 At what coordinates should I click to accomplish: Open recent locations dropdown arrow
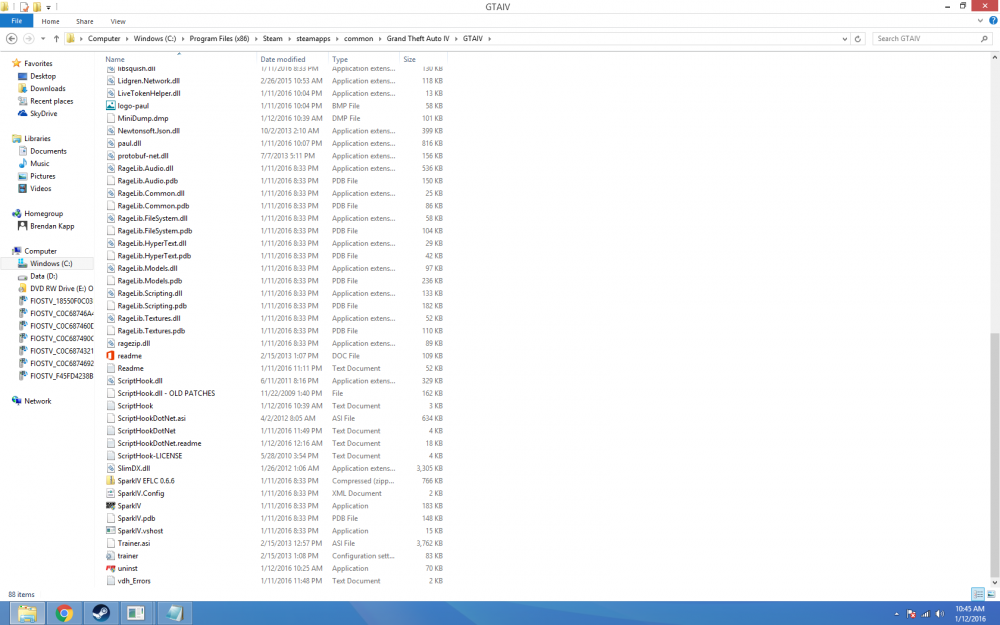pos(43,39)
